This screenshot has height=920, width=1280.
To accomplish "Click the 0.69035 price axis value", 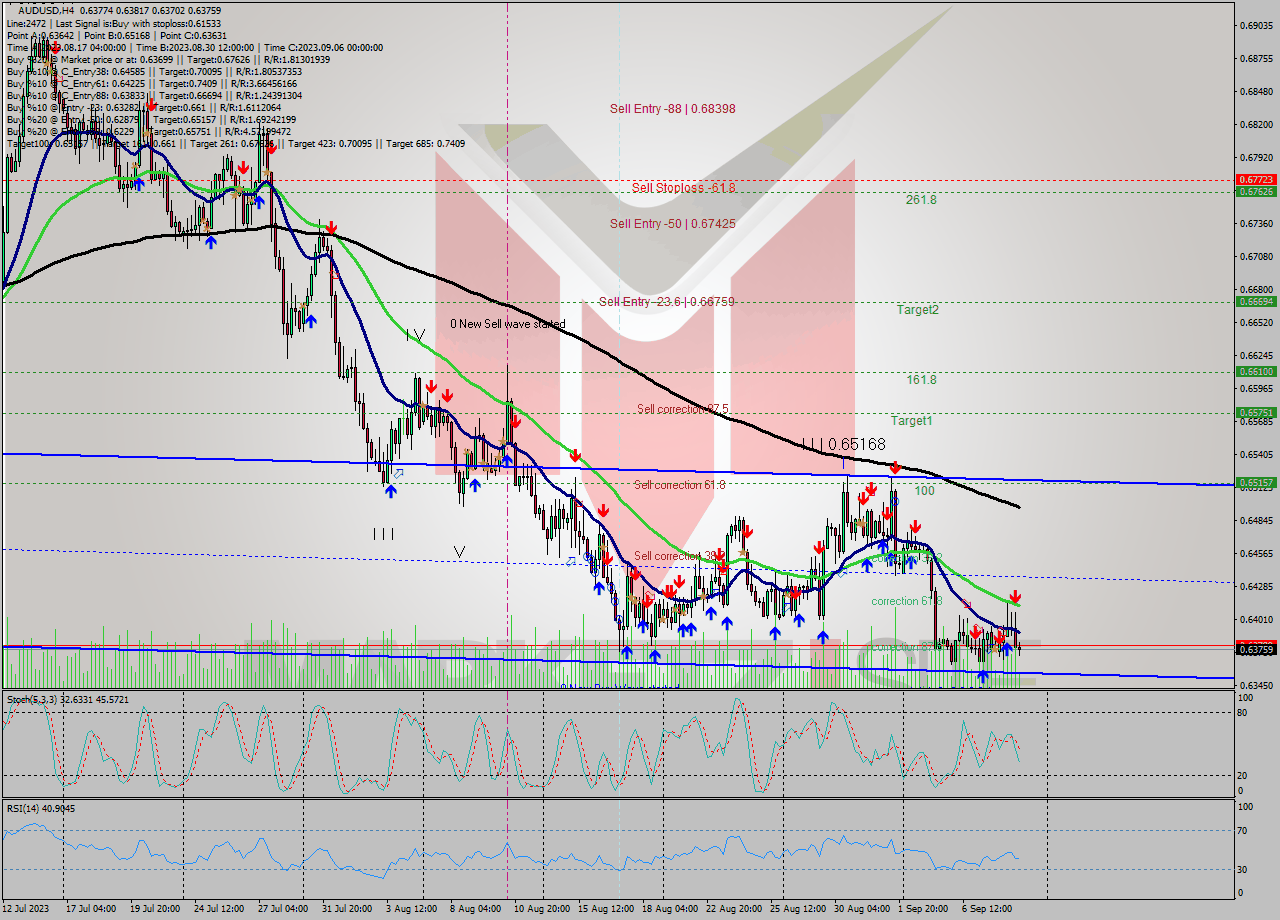I will pyautogui.click(x=1257, y=26).
